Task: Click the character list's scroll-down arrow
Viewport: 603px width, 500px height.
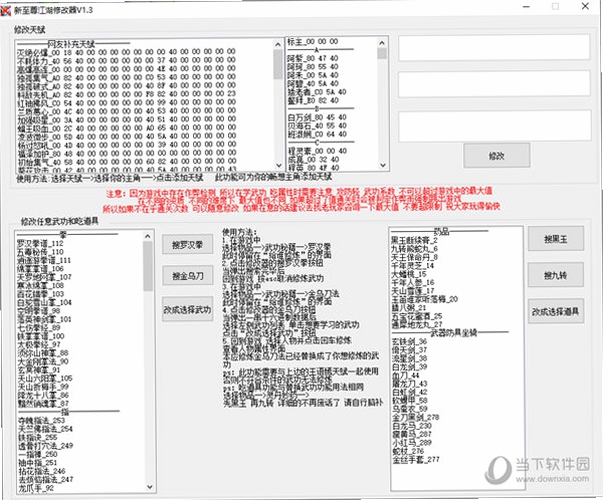Action: [382, 165]
